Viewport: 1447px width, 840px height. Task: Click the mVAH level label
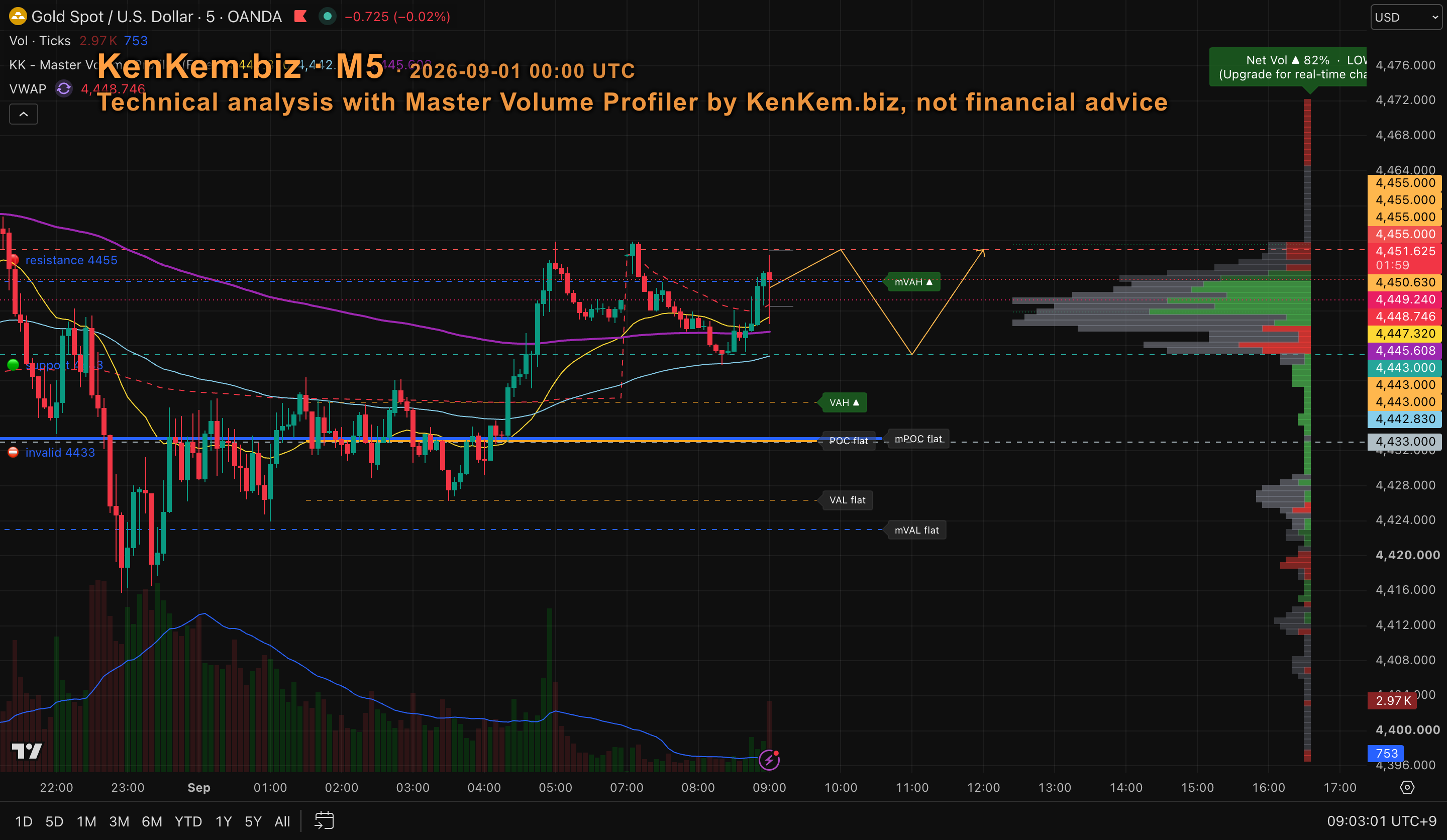[913, 282]
